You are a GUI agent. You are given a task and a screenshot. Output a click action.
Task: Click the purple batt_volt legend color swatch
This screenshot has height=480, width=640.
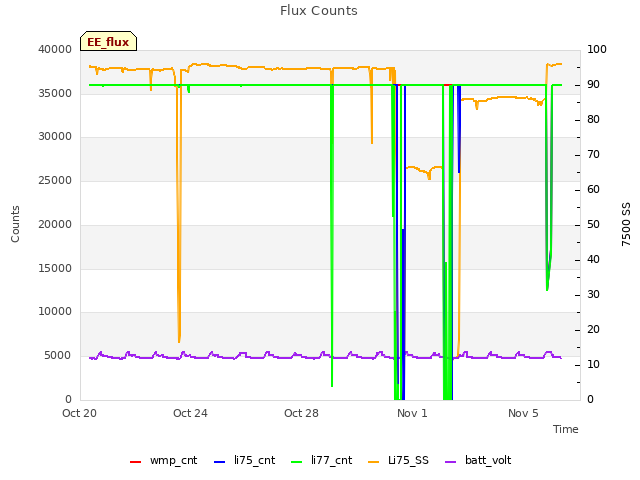tap(450, 462)
